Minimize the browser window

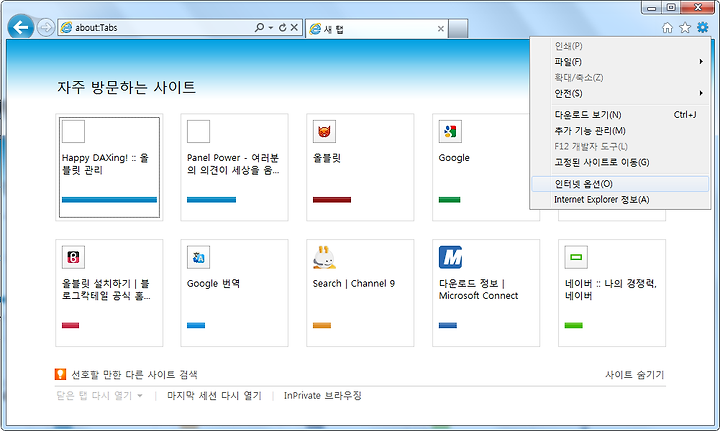pos(652,8)
